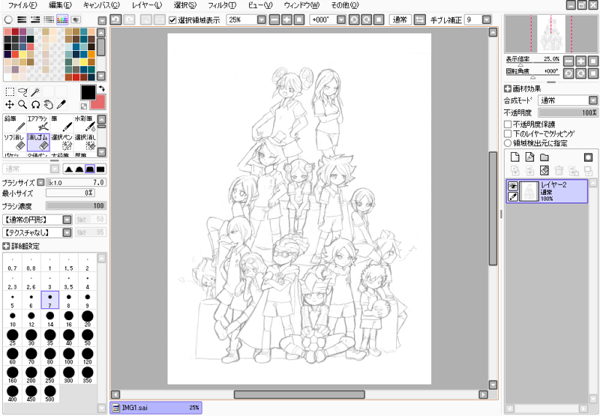Choose the watercolor (水彩筆) brush
The height and width of the screenshot is (416, 600).
(85, 124)
